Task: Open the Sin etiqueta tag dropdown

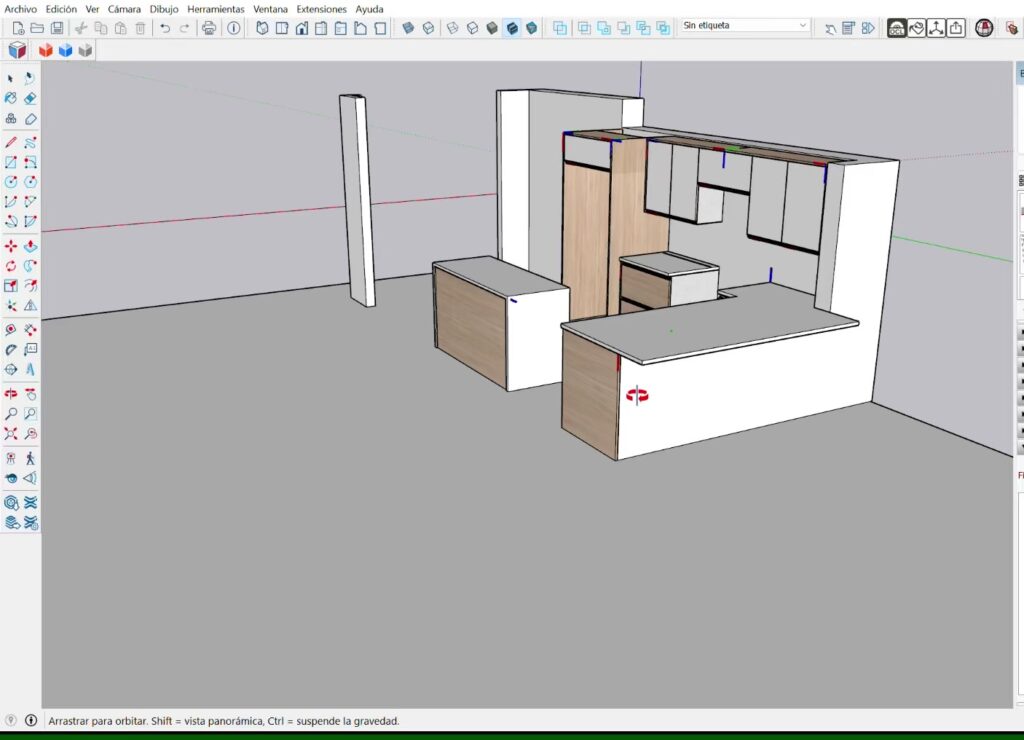Action: pyautogui.click(x=745, y=25)
